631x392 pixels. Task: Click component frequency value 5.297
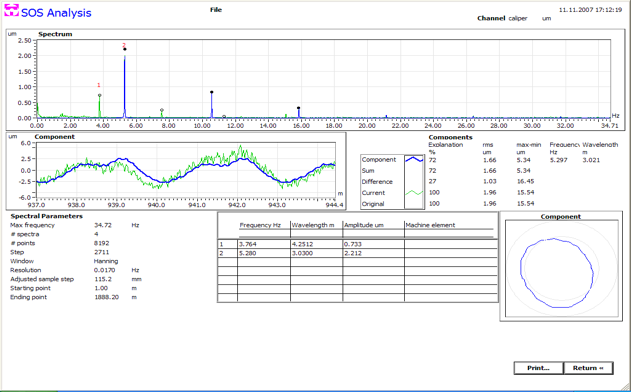(x=559, y=160)
